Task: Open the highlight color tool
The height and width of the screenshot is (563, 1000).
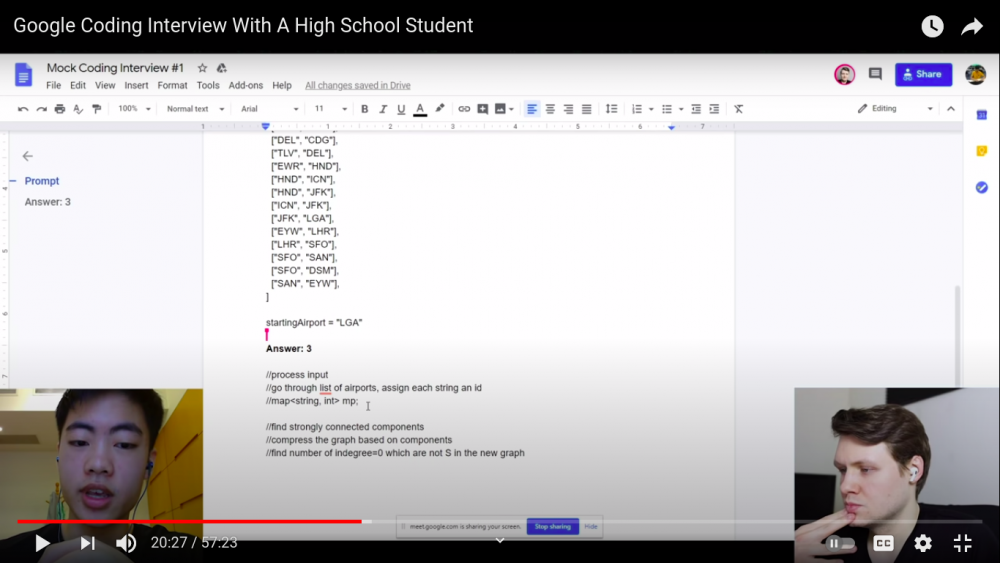Action: pyautogui.click(x=439, y=109)
